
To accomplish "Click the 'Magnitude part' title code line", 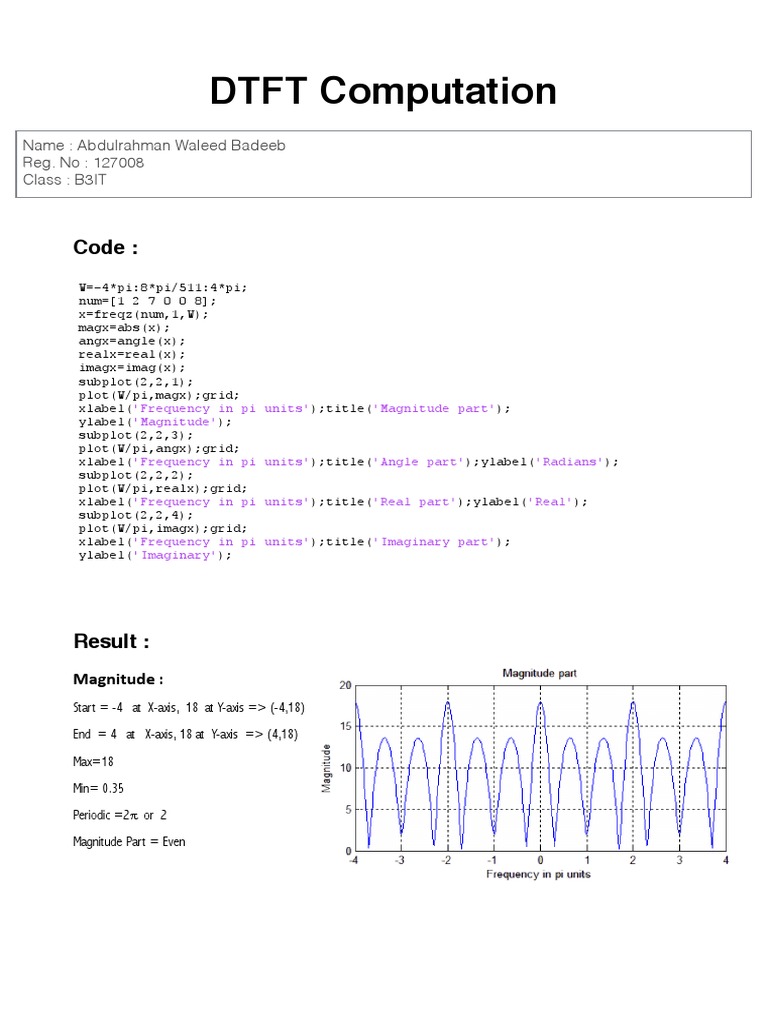I will pyautogui.click(x=294, y=409).
